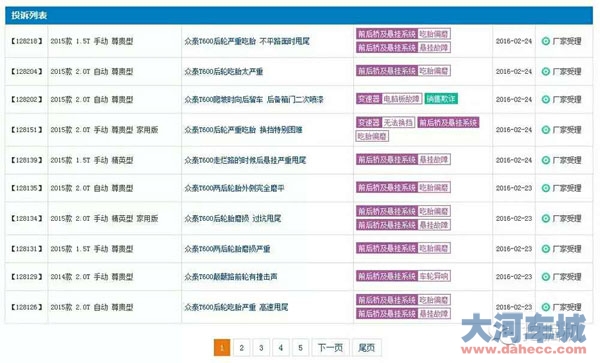The height and width of the screenshot is (363, 600).
Task: Open complaint 众泰T600后轮吃胎太严重
Action: click(x=223, y=72)
